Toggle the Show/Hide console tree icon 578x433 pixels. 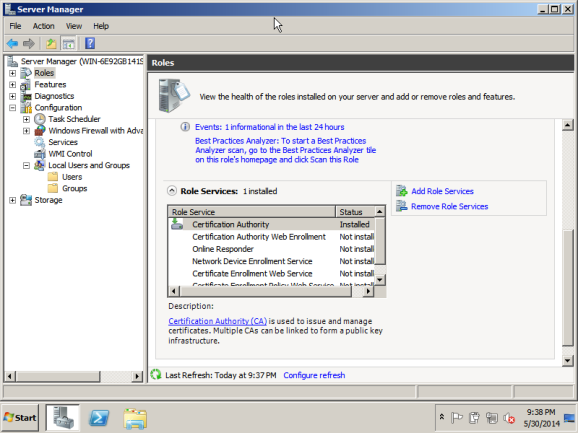point(69,43)
